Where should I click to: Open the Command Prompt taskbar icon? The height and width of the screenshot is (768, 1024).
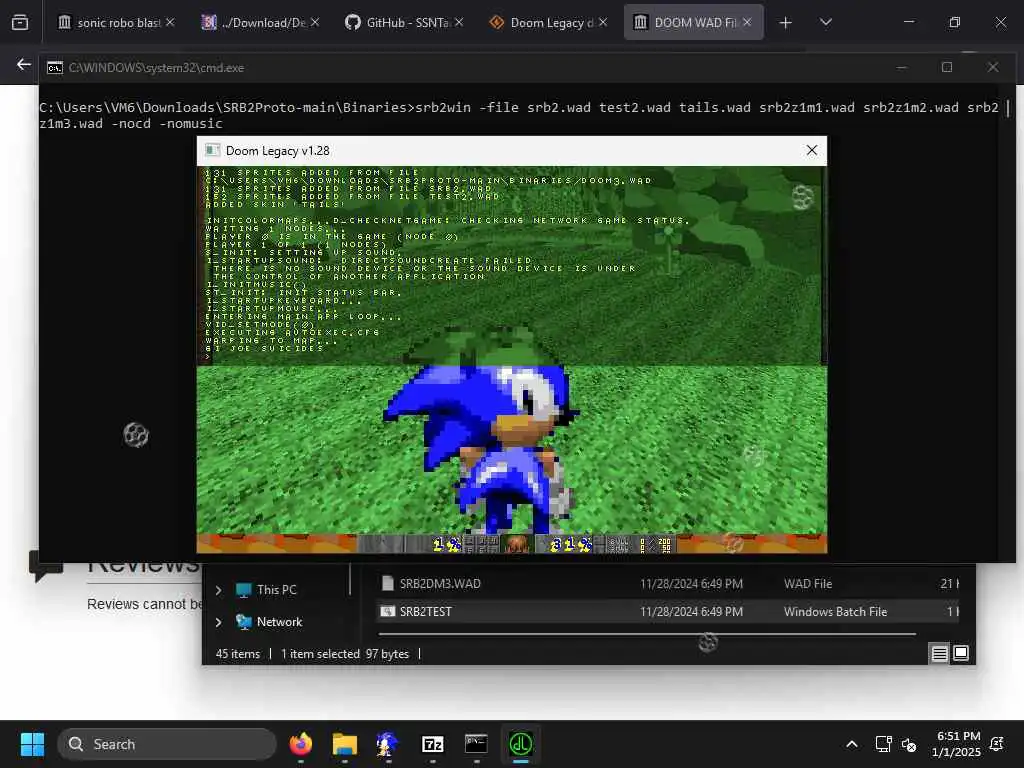pos(476,744)
